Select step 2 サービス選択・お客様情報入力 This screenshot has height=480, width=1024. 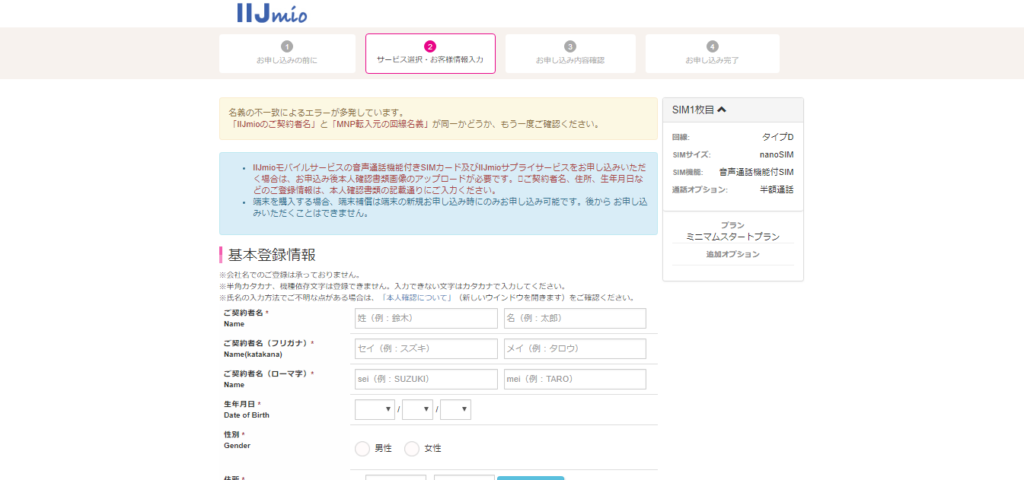coord(430,54)
